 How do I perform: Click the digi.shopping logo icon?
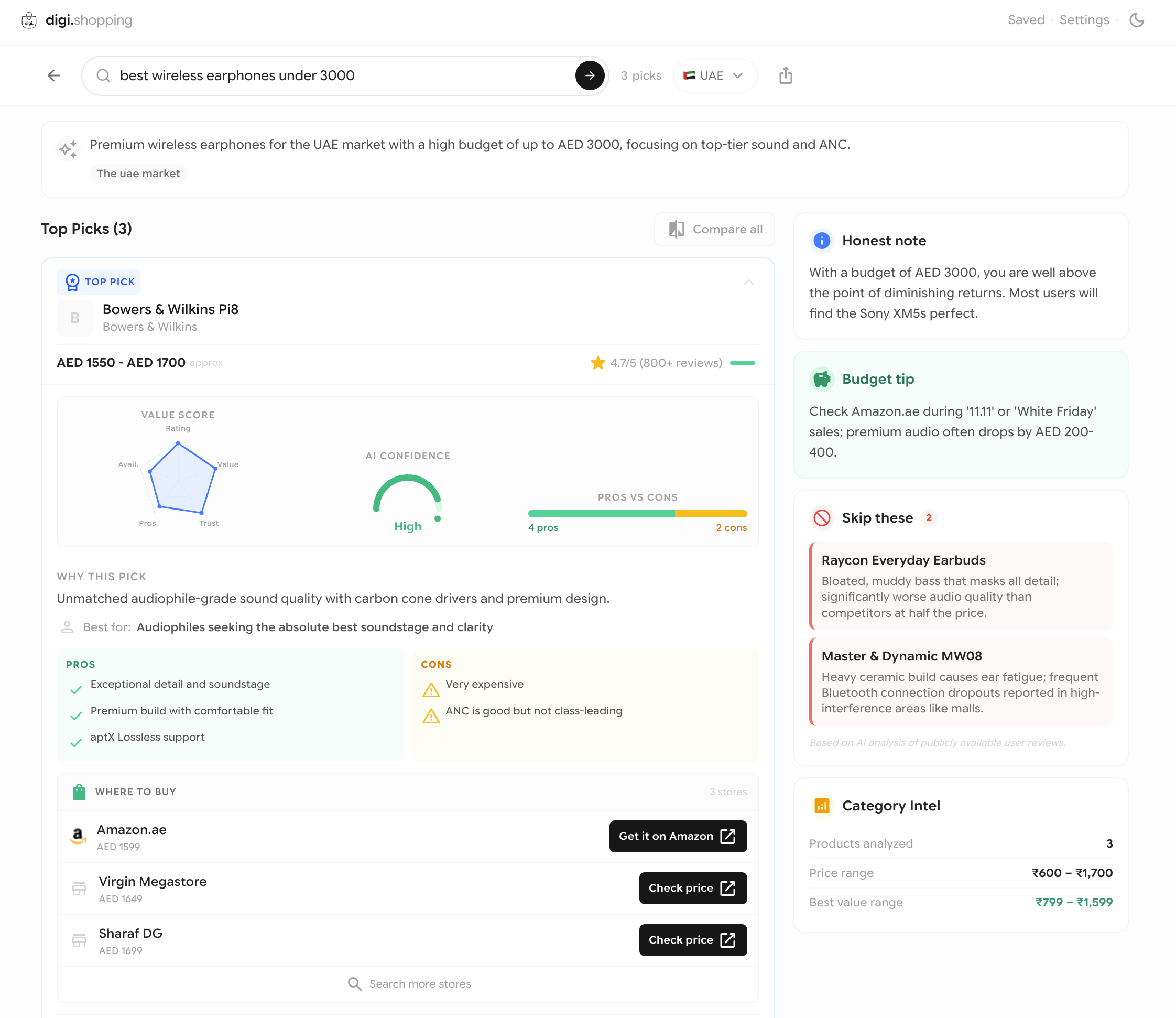29,20
